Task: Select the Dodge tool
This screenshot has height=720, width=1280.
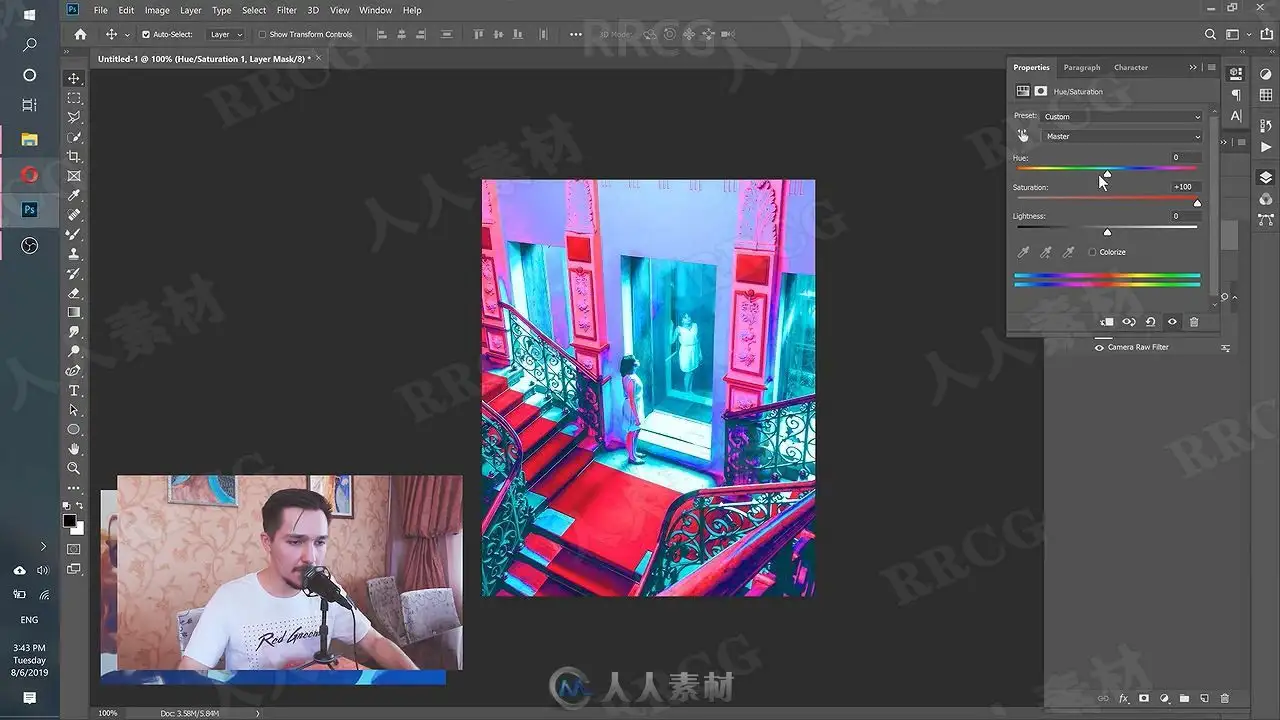Action: 74,351
